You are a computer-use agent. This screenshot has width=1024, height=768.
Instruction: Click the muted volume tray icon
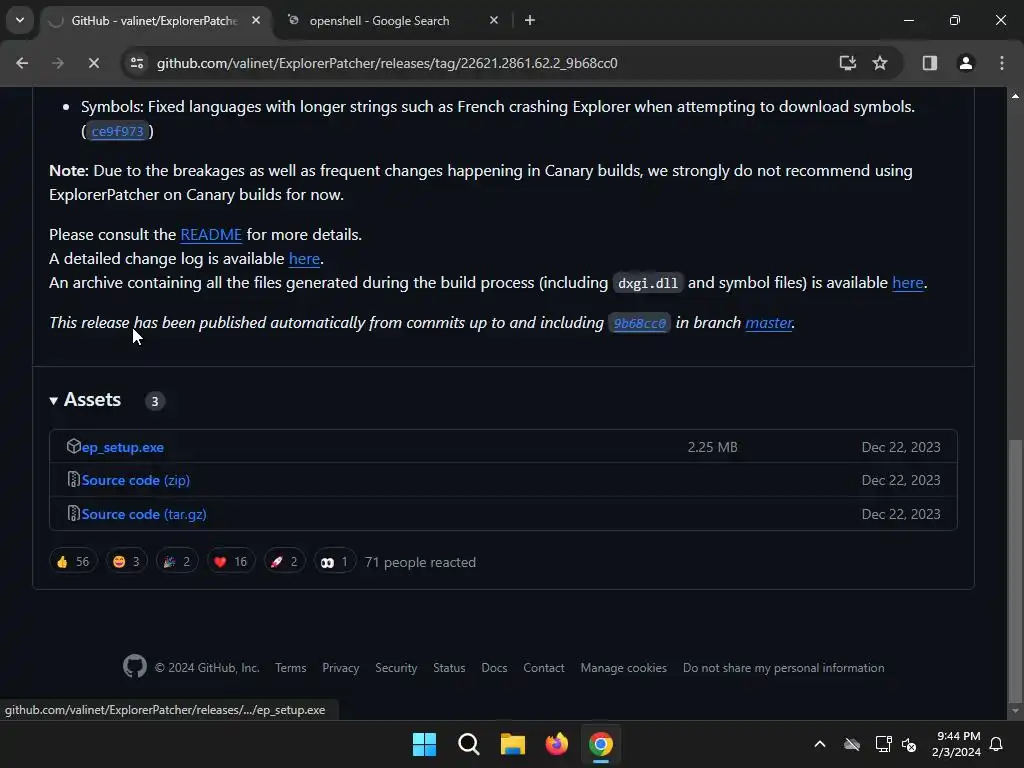coord(909,744)
